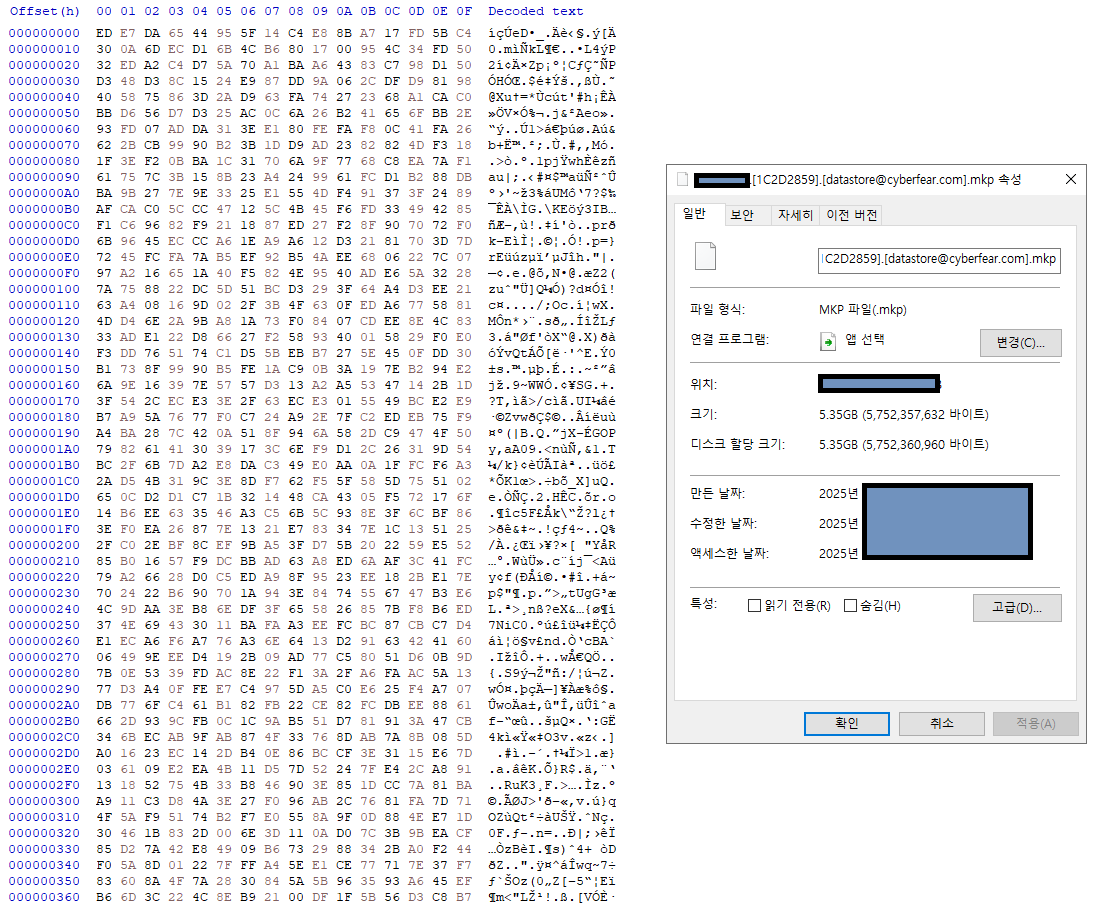Click the Decoded text column header
Screen dimensions: 1119x905
pos(535,11)
